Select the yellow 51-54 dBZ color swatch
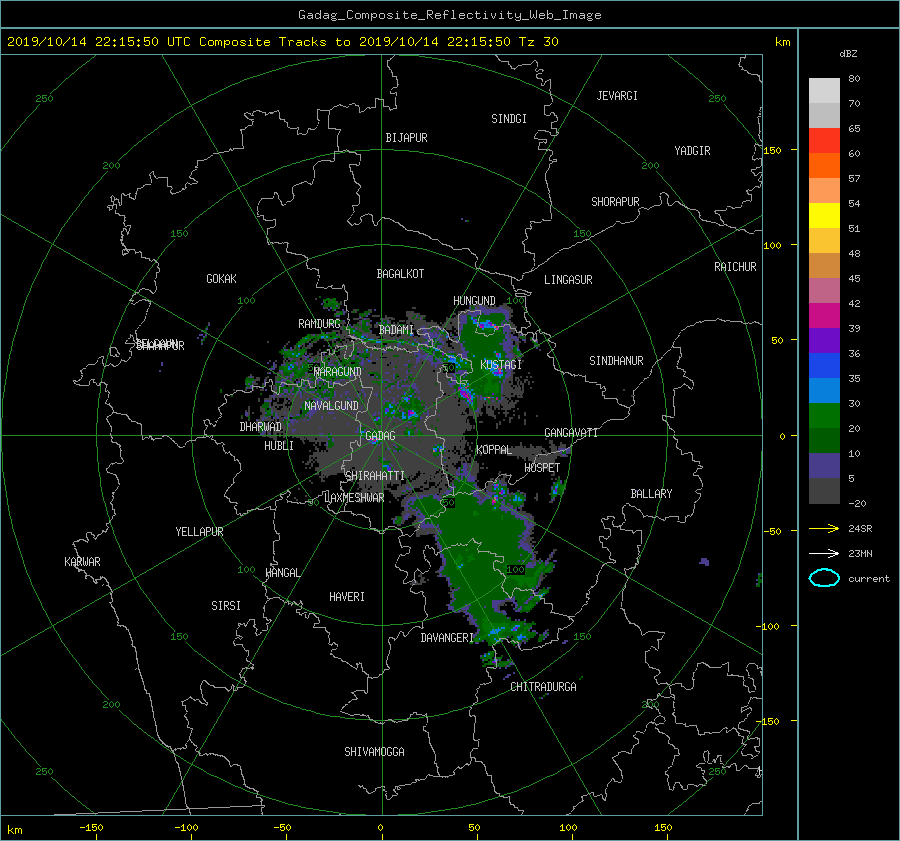Screen dimensions: 900x841 coord(824,215)
